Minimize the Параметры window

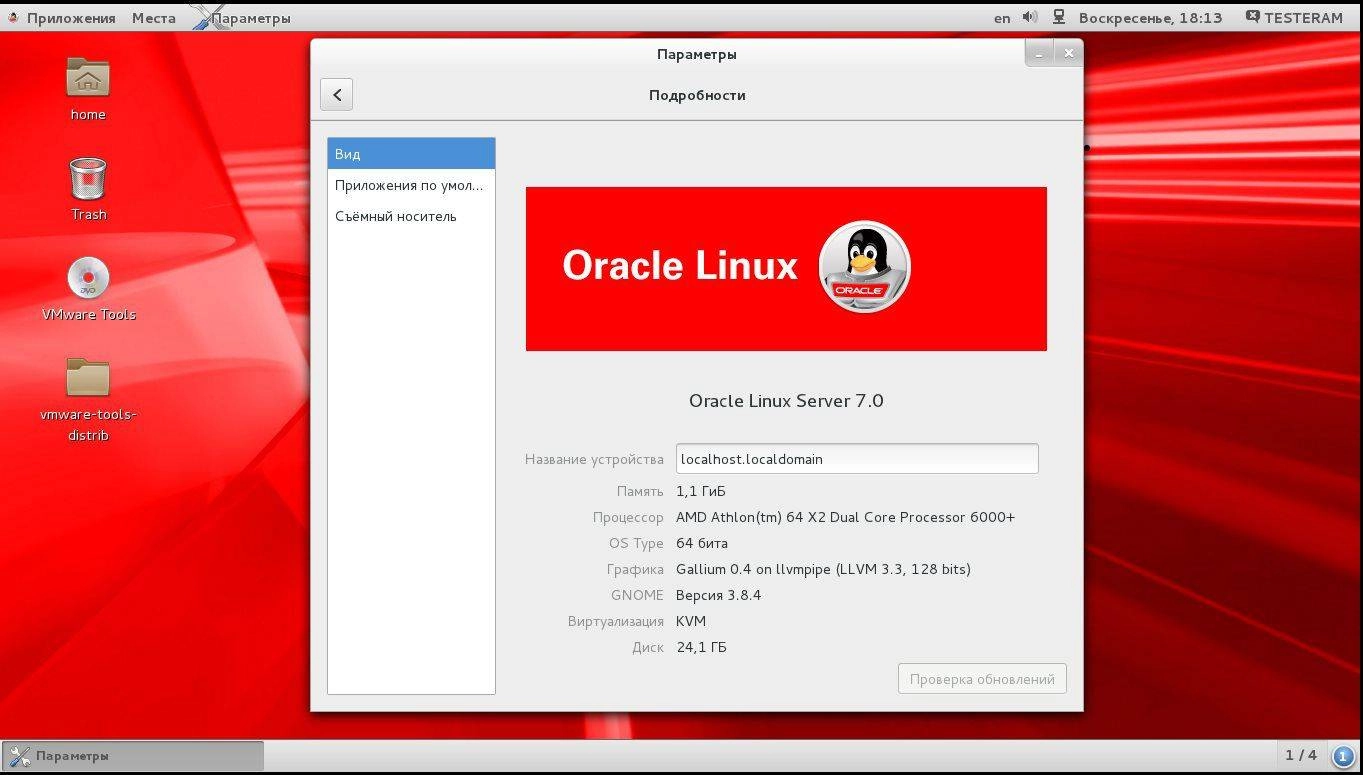click(1039, 54)
